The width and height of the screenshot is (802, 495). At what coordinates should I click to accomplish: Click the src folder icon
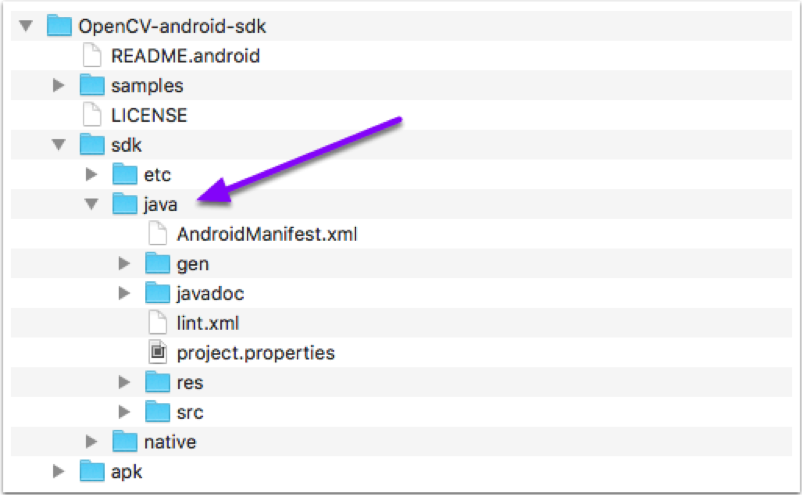pos(158,411)
